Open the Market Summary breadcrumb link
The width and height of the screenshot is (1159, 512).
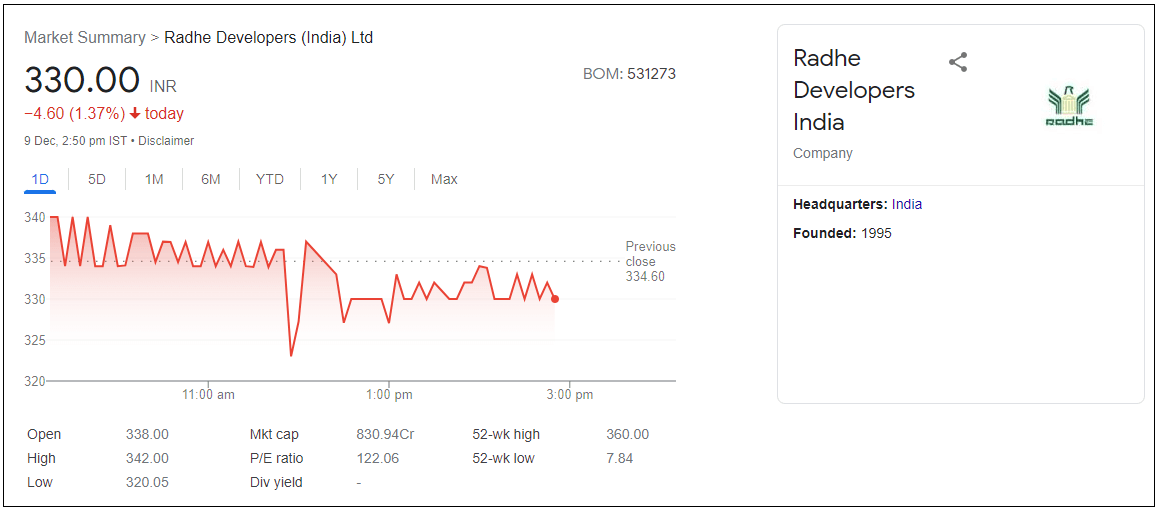click(85, 37)
